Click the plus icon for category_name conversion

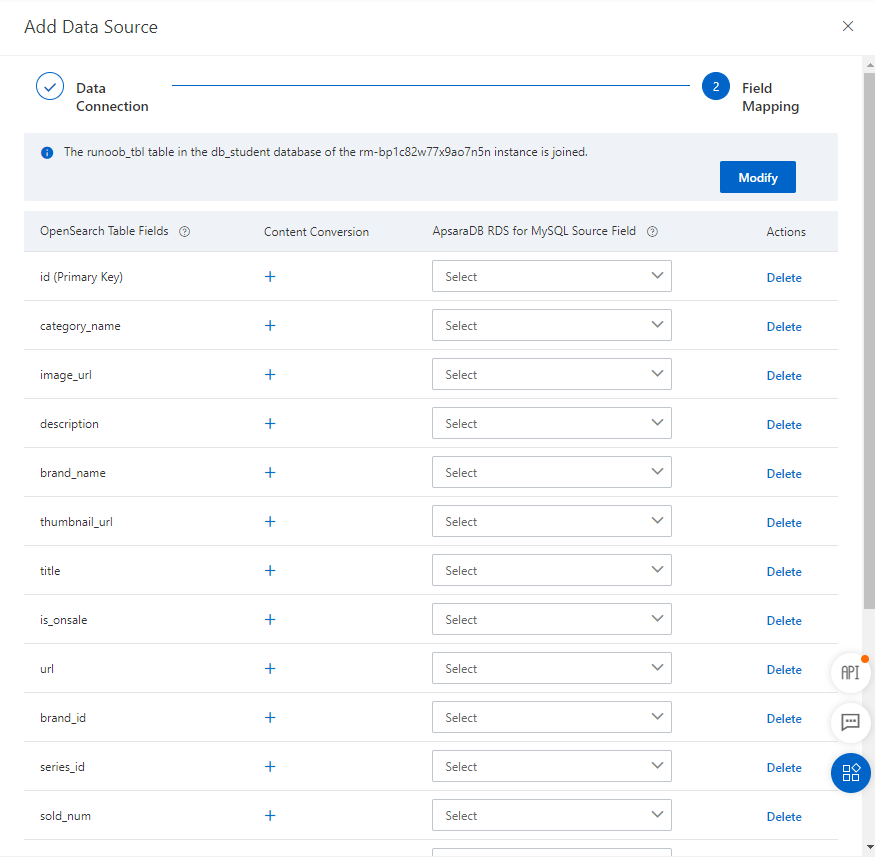(x=270, y=326)
